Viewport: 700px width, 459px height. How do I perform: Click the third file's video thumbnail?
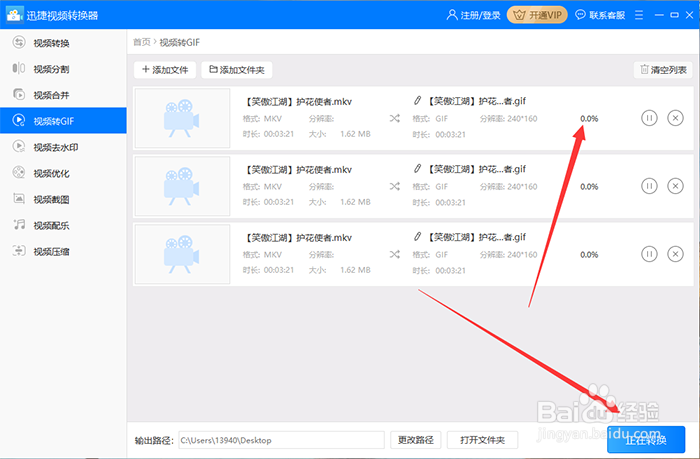click(x=182, y=255)
